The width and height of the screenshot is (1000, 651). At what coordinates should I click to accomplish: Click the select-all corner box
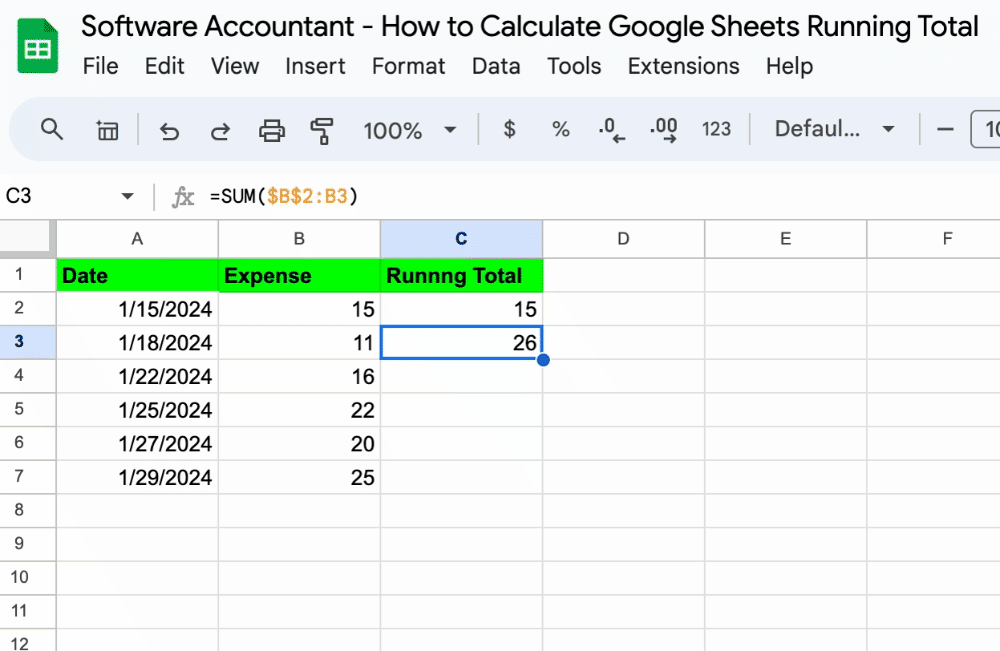point(26,237)
